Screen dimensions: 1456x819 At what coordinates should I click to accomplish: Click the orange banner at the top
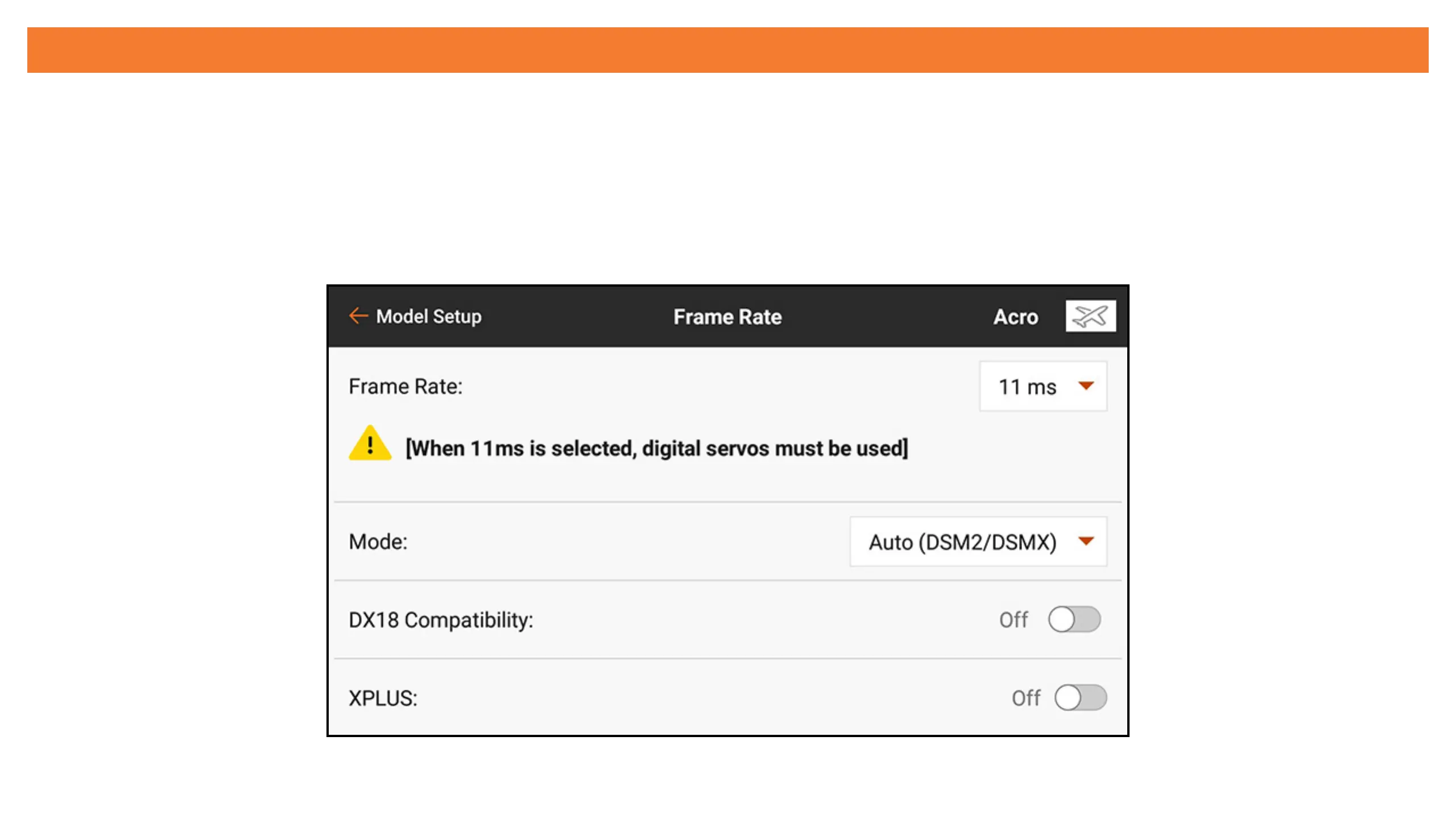(727, 50)
